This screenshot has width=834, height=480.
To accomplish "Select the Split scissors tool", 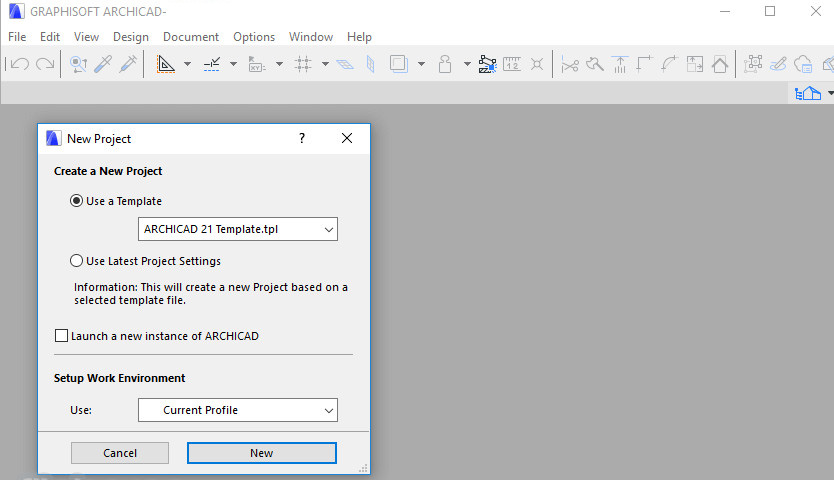I will click(570, 65).
